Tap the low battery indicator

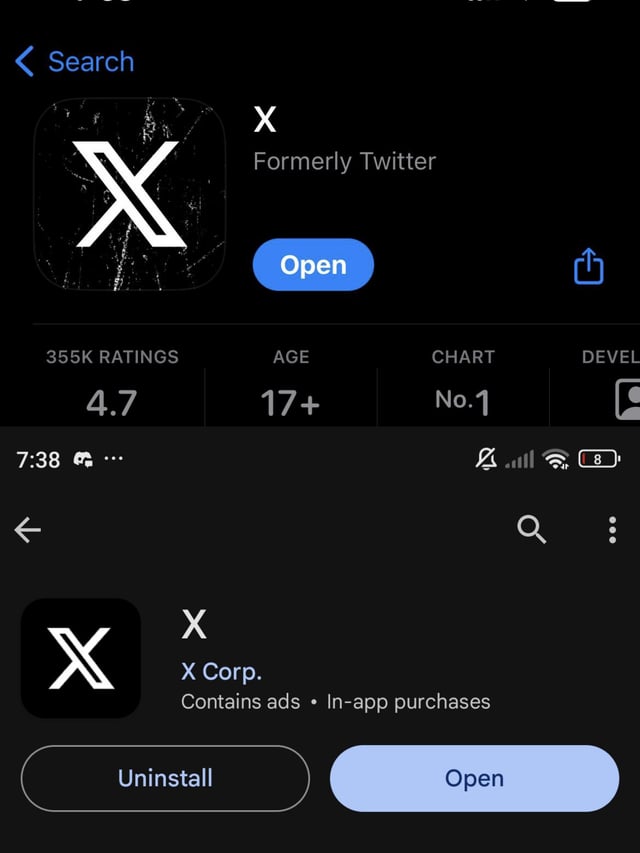click(x=598, y=459)
